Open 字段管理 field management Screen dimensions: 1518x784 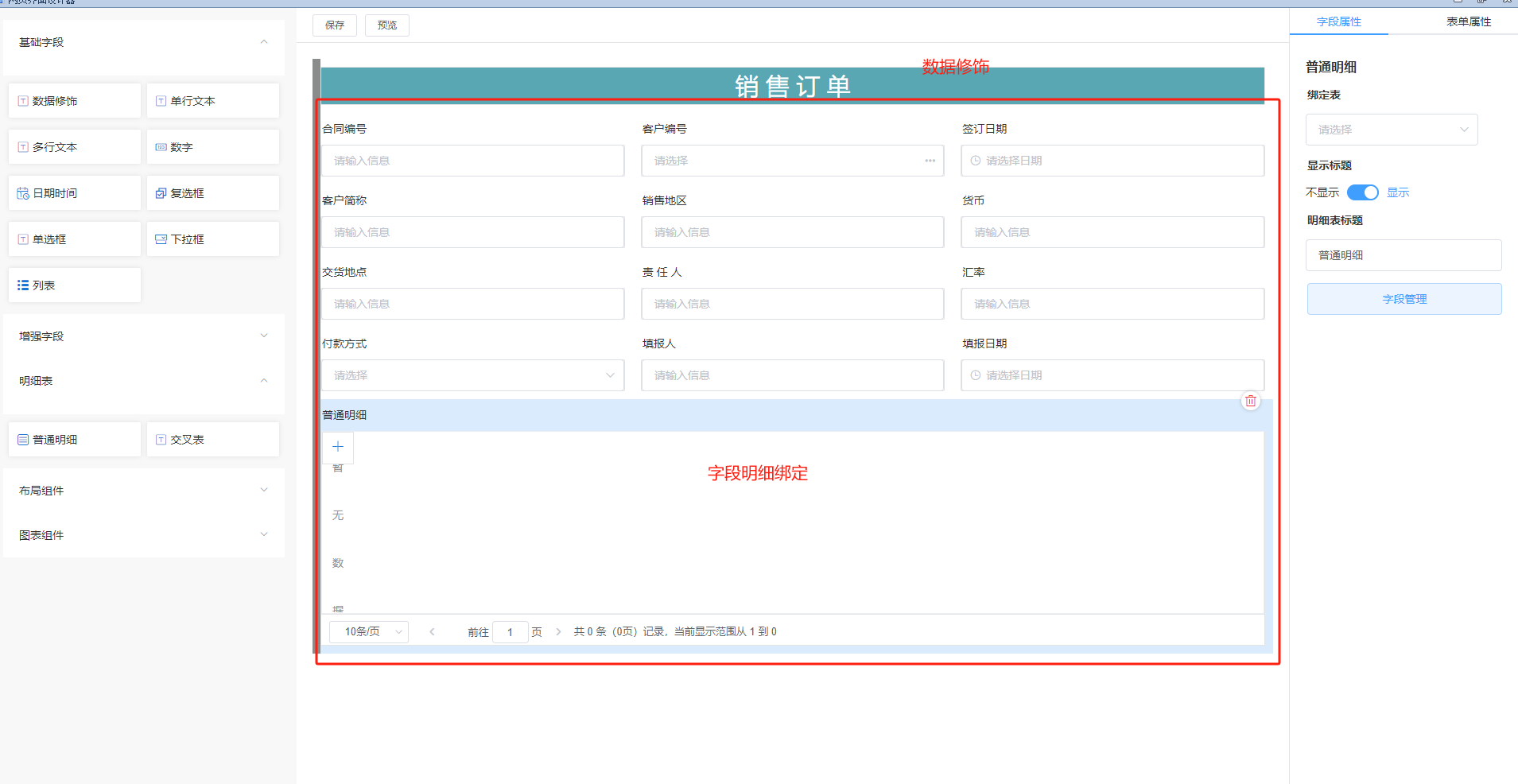click(x=1404, y=299)
